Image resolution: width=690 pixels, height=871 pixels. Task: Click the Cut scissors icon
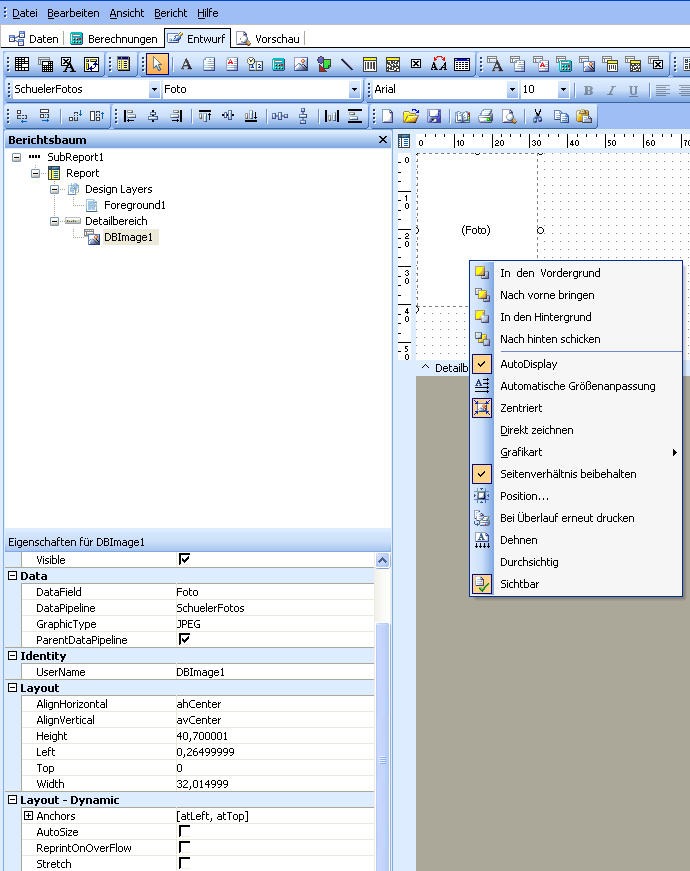(537, 116)
